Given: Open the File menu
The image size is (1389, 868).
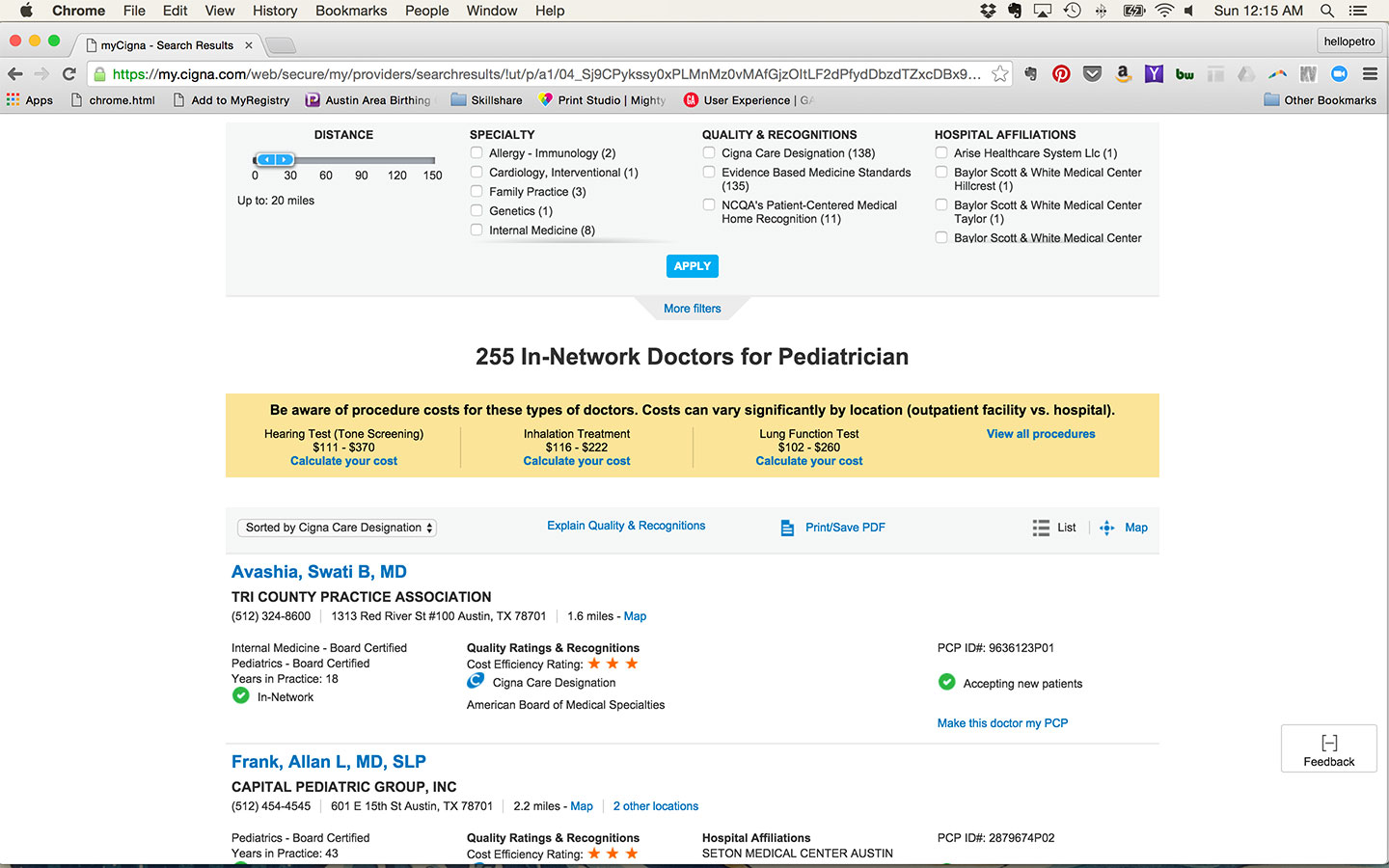Looking at the screenshot, I should click(134, 11).
